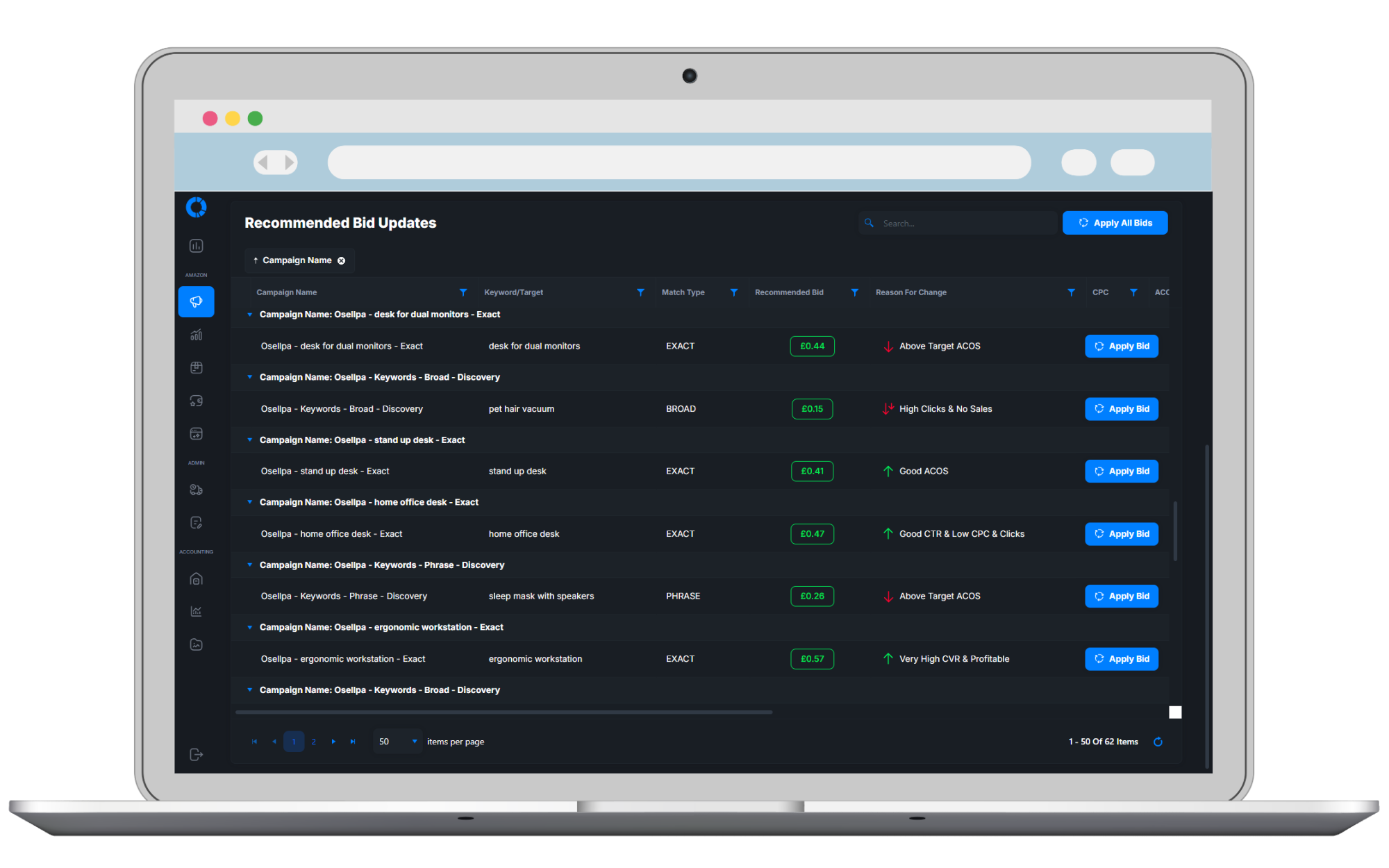Click the megaphone advertising icon in sidebar
The image size is (1389, 868).
click(x=196, y=301)
